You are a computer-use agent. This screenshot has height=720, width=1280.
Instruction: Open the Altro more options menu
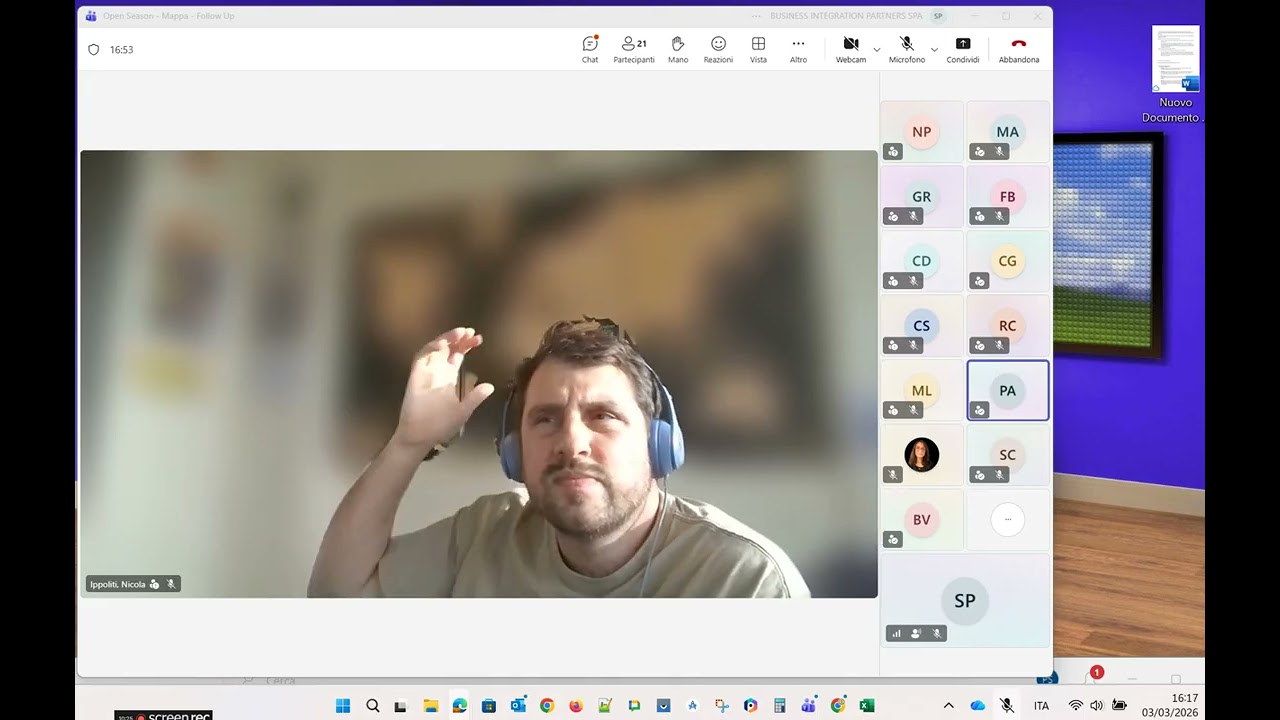[798, 49]
